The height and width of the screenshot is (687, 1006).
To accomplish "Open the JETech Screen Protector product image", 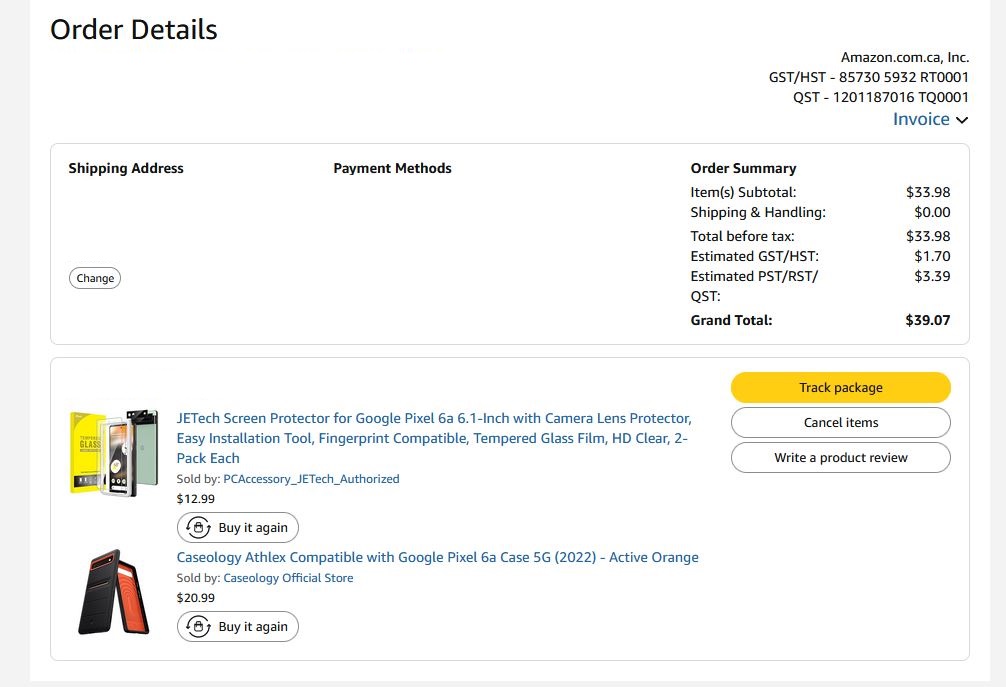I will tap(114, 451).
